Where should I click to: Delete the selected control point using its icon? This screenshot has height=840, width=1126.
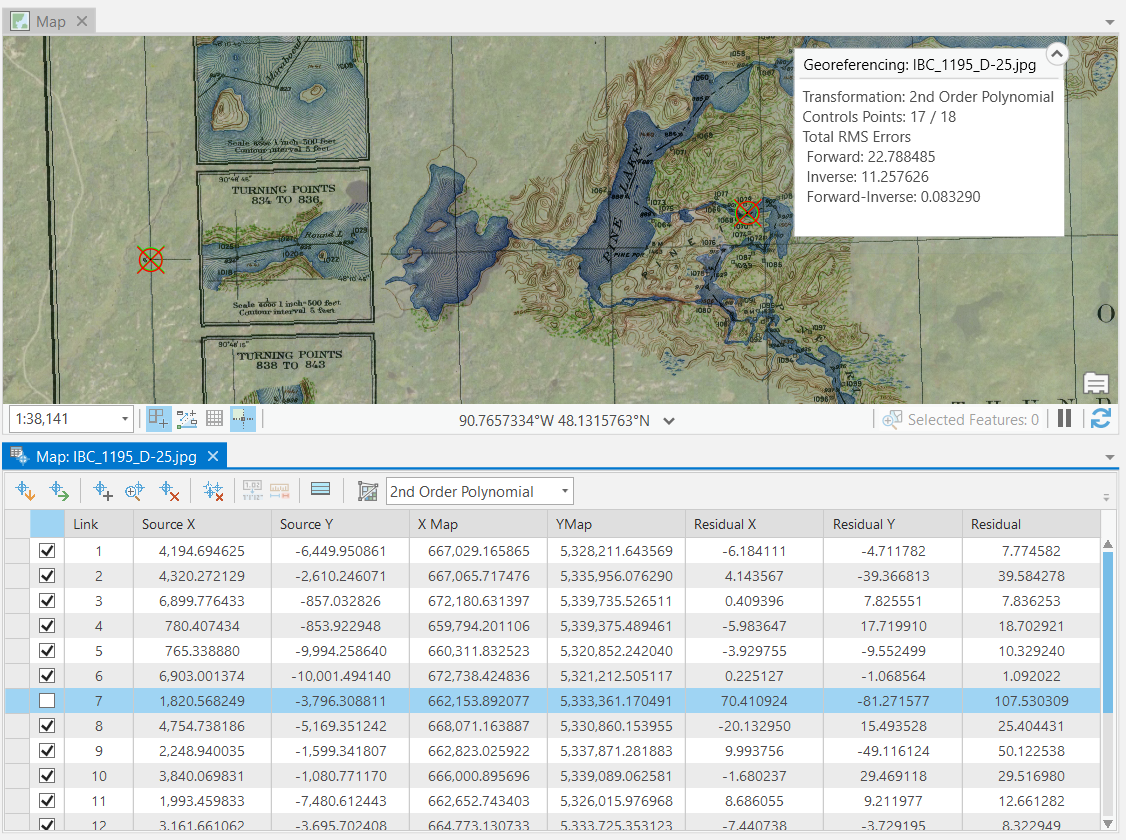(167, 490)
